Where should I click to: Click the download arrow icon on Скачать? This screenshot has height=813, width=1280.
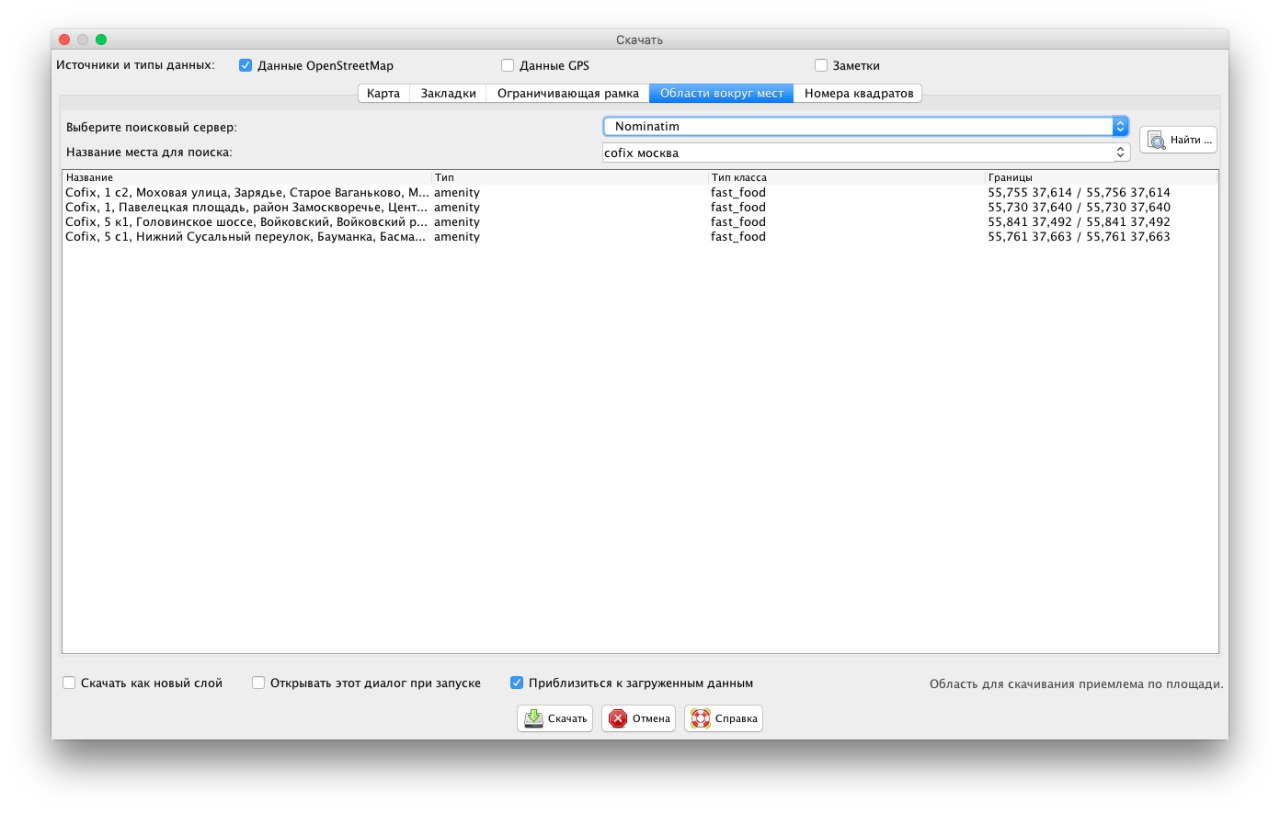click(534, 718)
